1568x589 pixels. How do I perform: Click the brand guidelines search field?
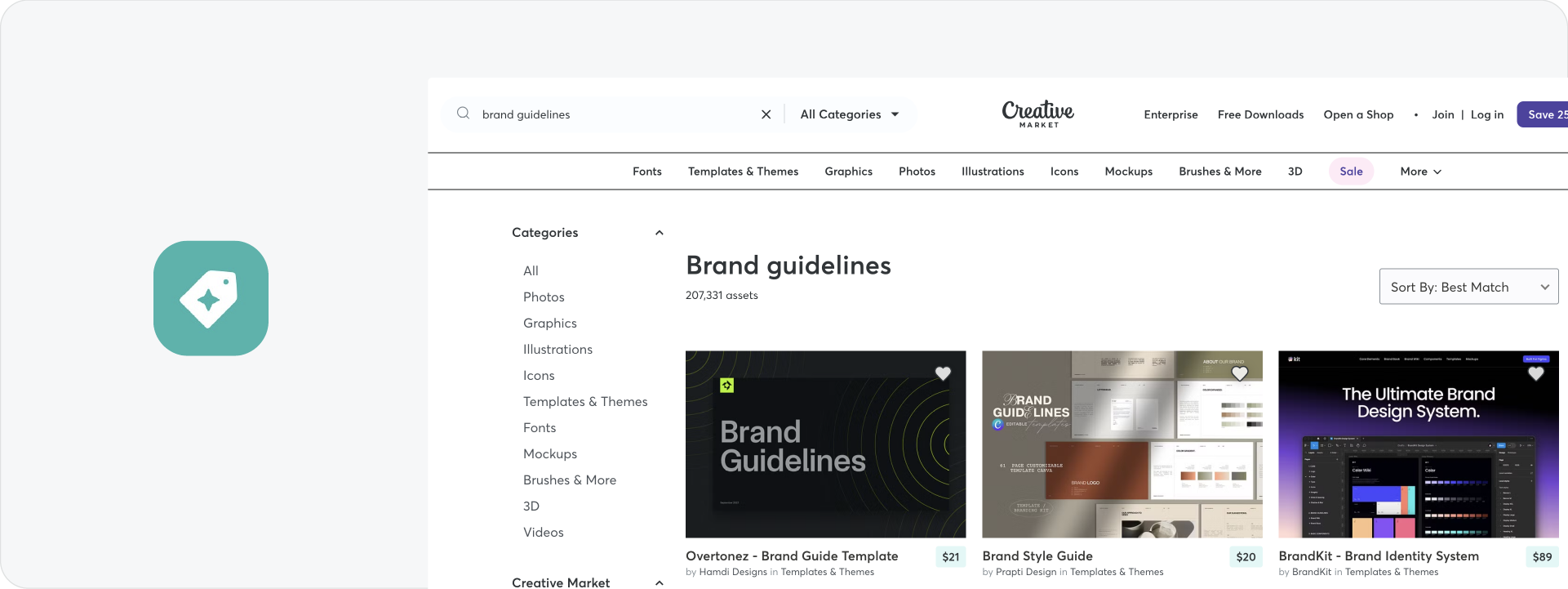point(612,114)
